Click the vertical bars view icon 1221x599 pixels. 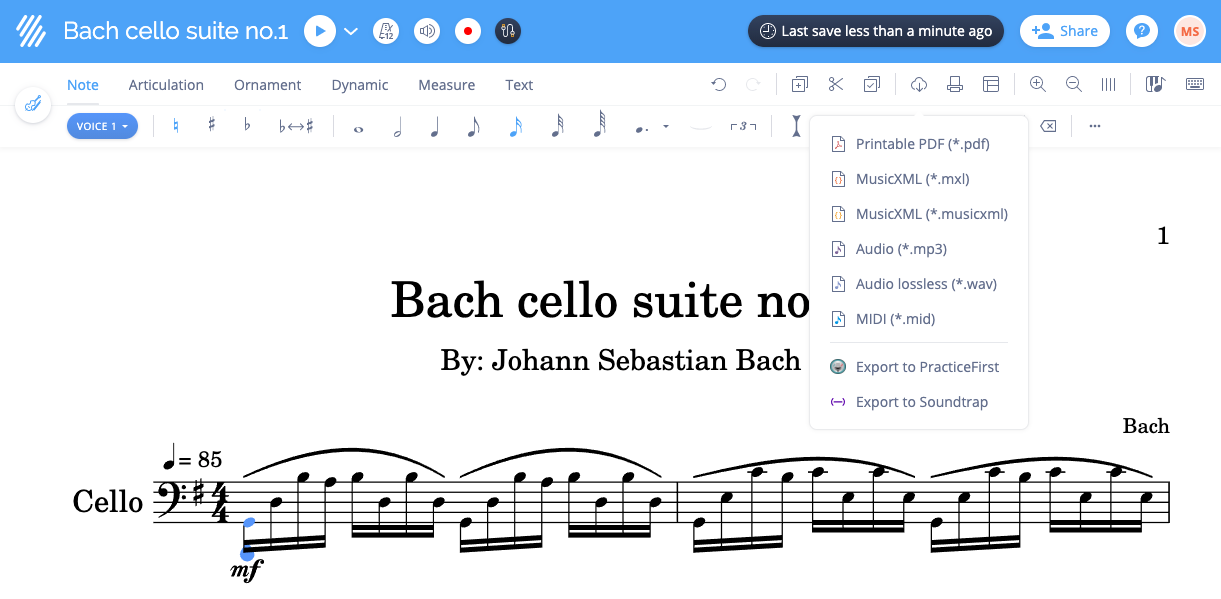point(1109,85)
